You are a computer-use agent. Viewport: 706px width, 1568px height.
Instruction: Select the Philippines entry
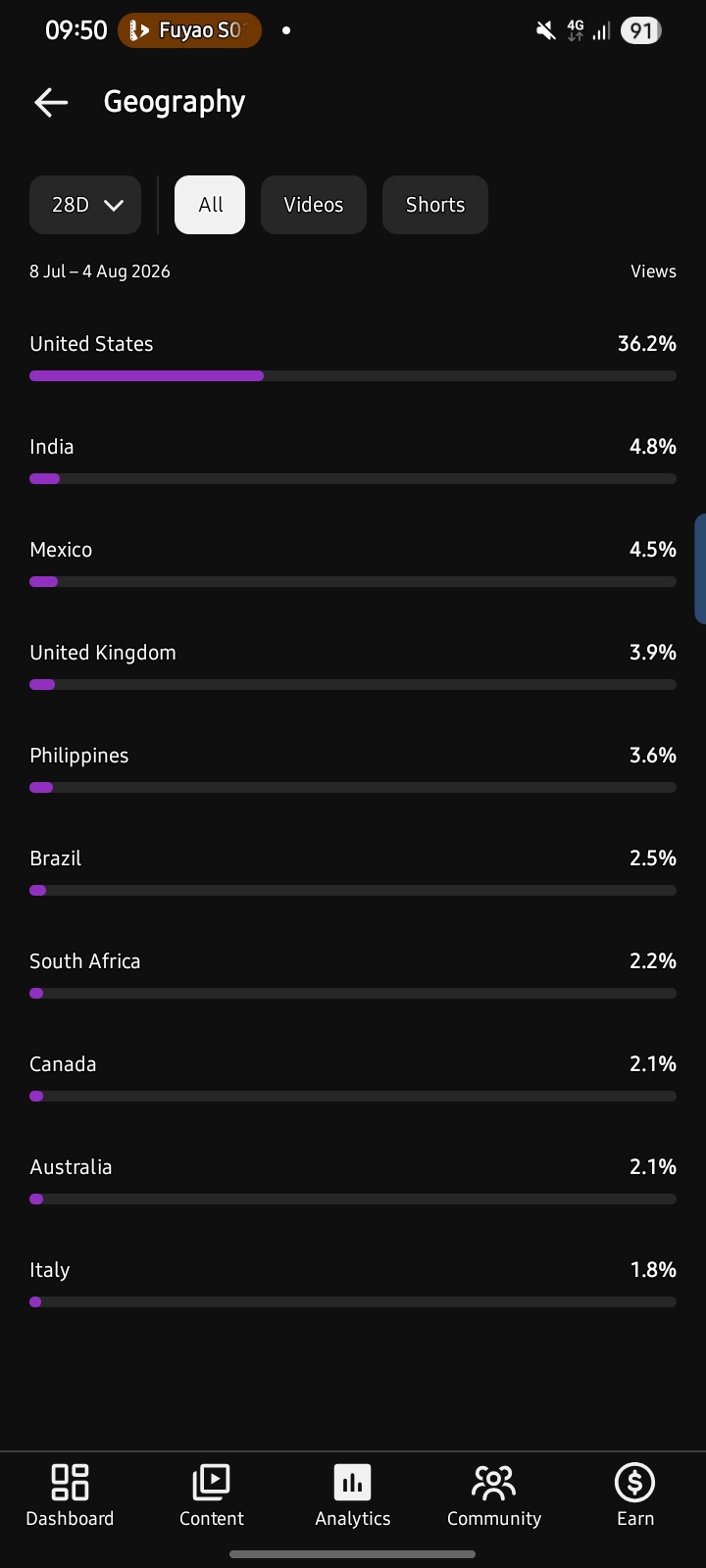click(x=353, y=769)
